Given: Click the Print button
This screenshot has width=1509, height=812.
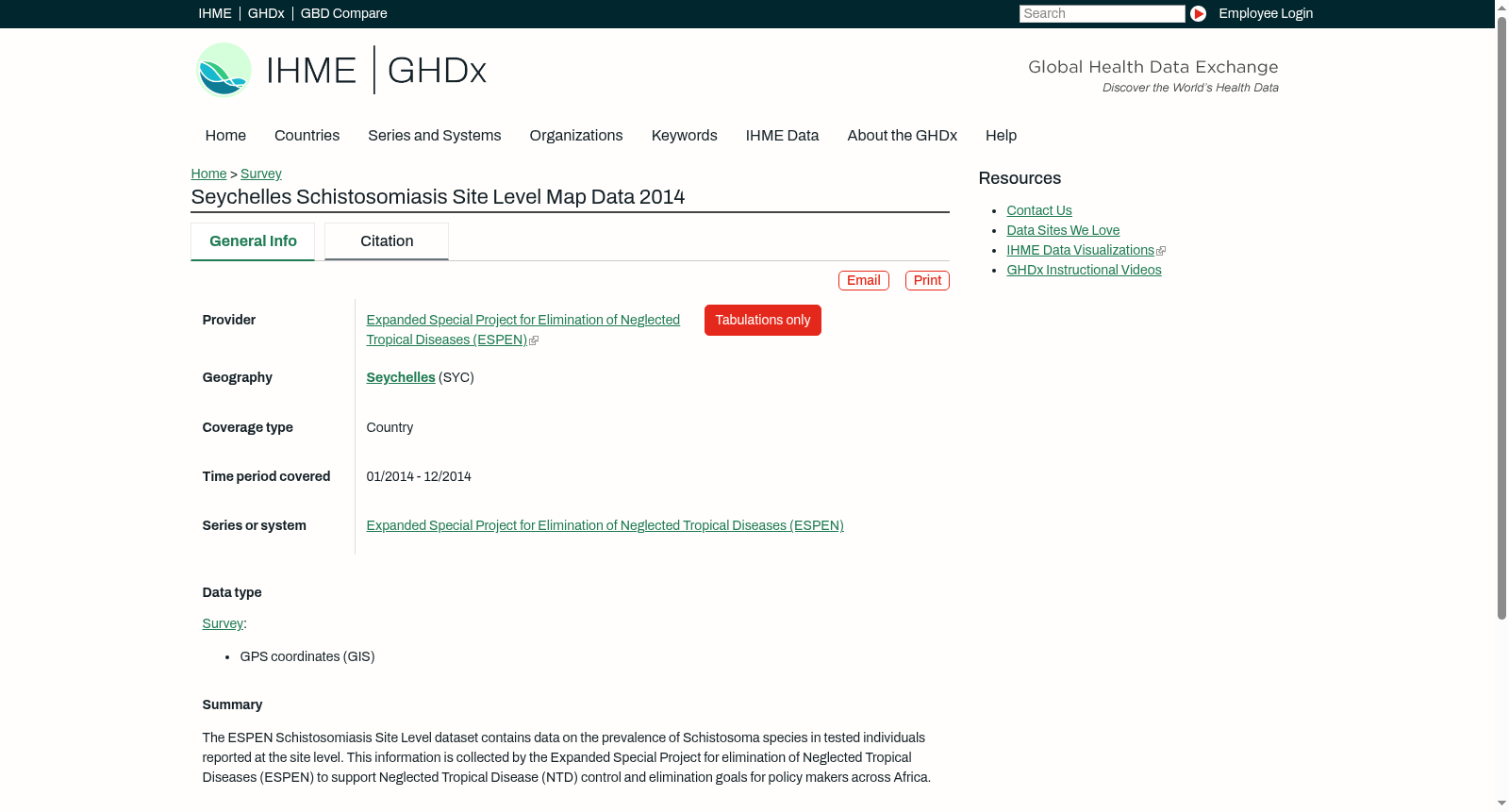Looking at the screenshot, I should (927, 280).
